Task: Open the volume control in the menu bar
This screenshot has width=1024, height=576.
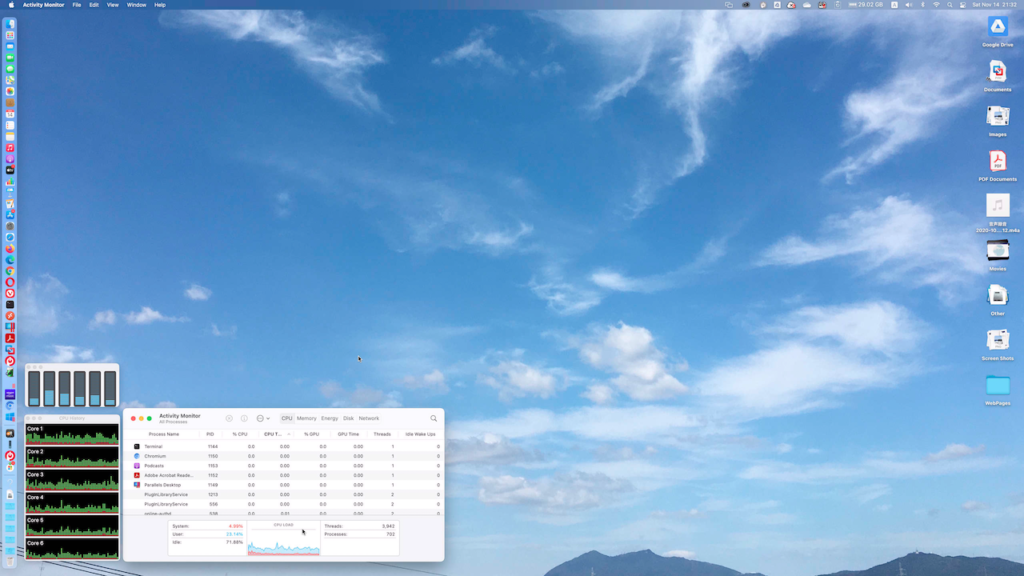Action: click(x=908, y=5)
